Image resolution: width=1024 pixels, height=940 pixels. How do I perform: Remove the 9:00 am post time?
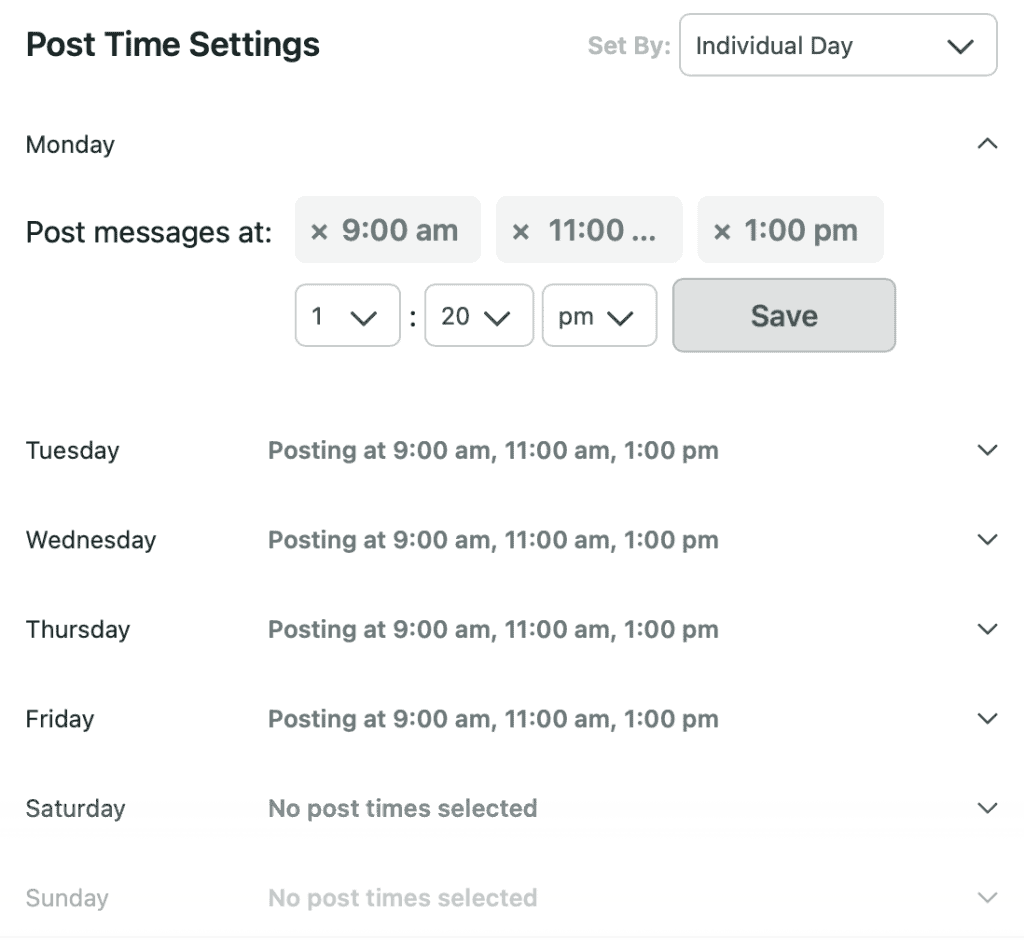pyautogui.click(x=322, y=230)
